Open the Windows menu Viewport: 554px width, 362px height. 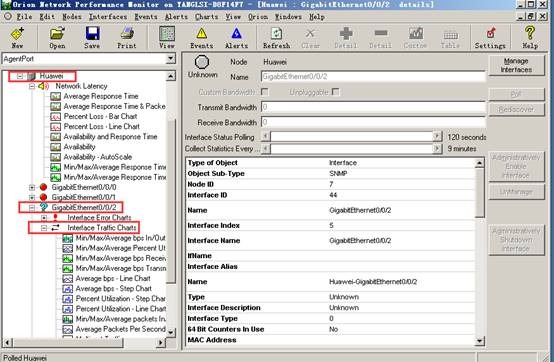coord(288,17)
